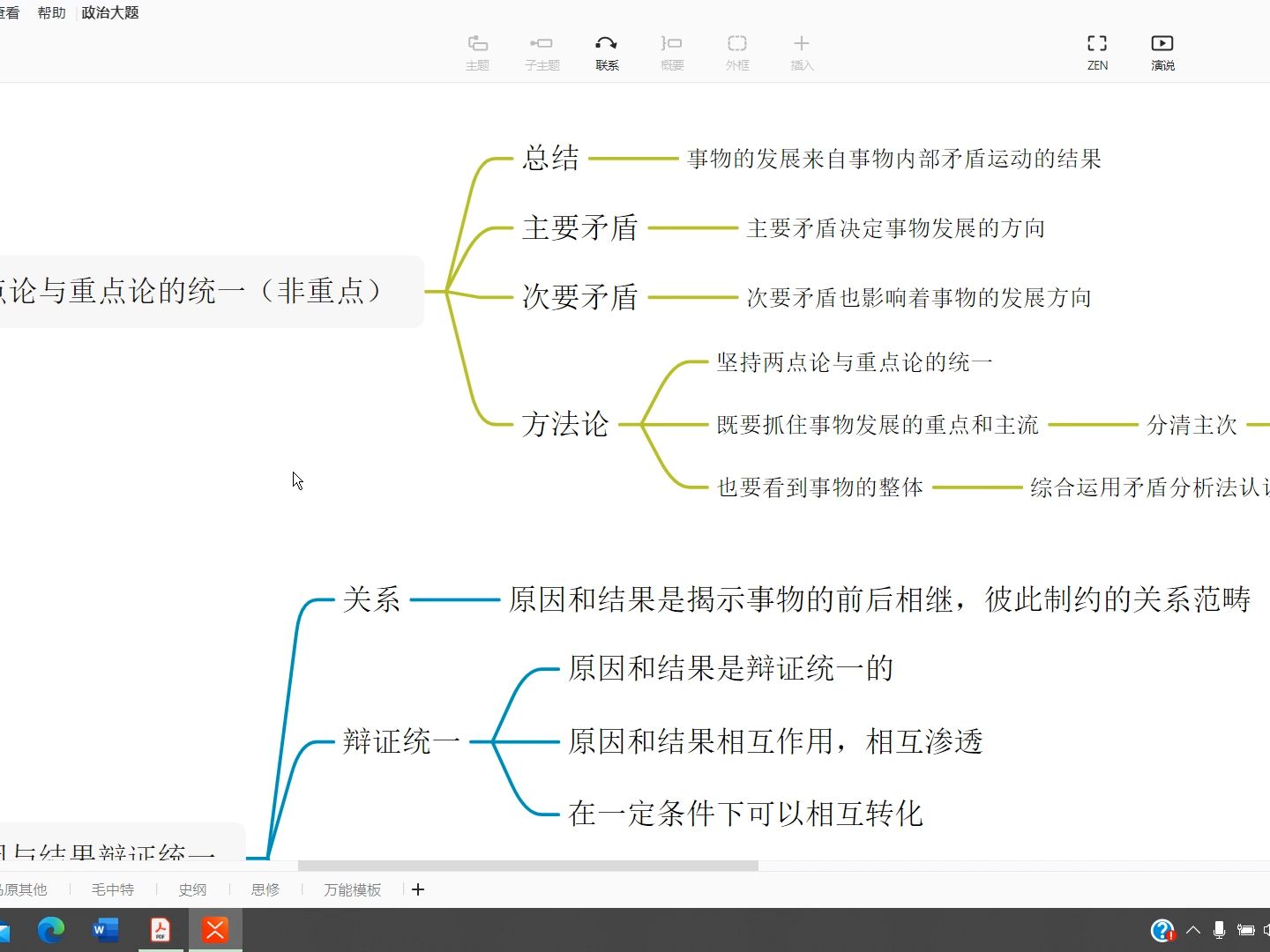Open the 帮助 menu

coord(51,12)
